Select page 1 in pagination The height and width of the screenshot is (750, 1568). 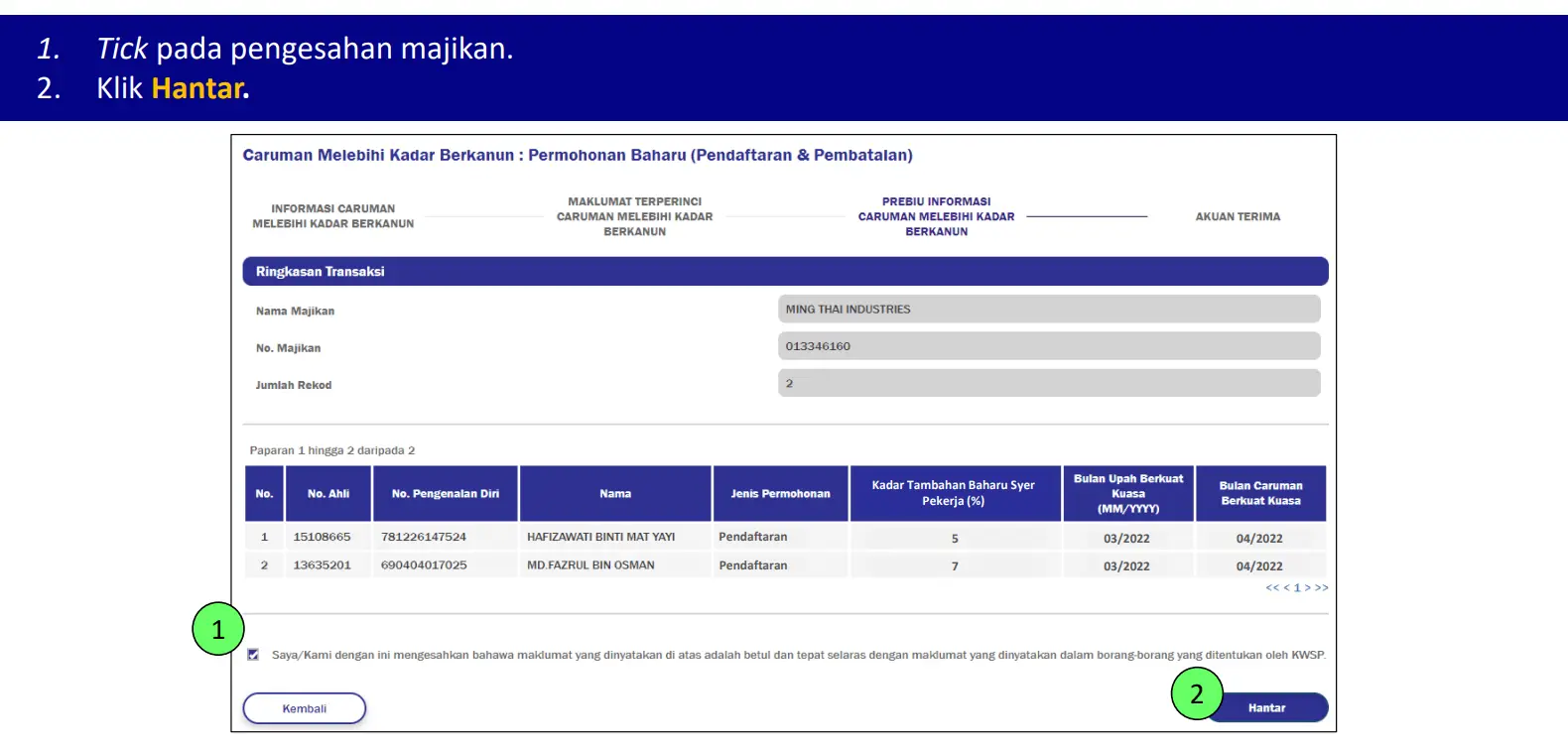pyautogui.click(x=1297, y=588)
